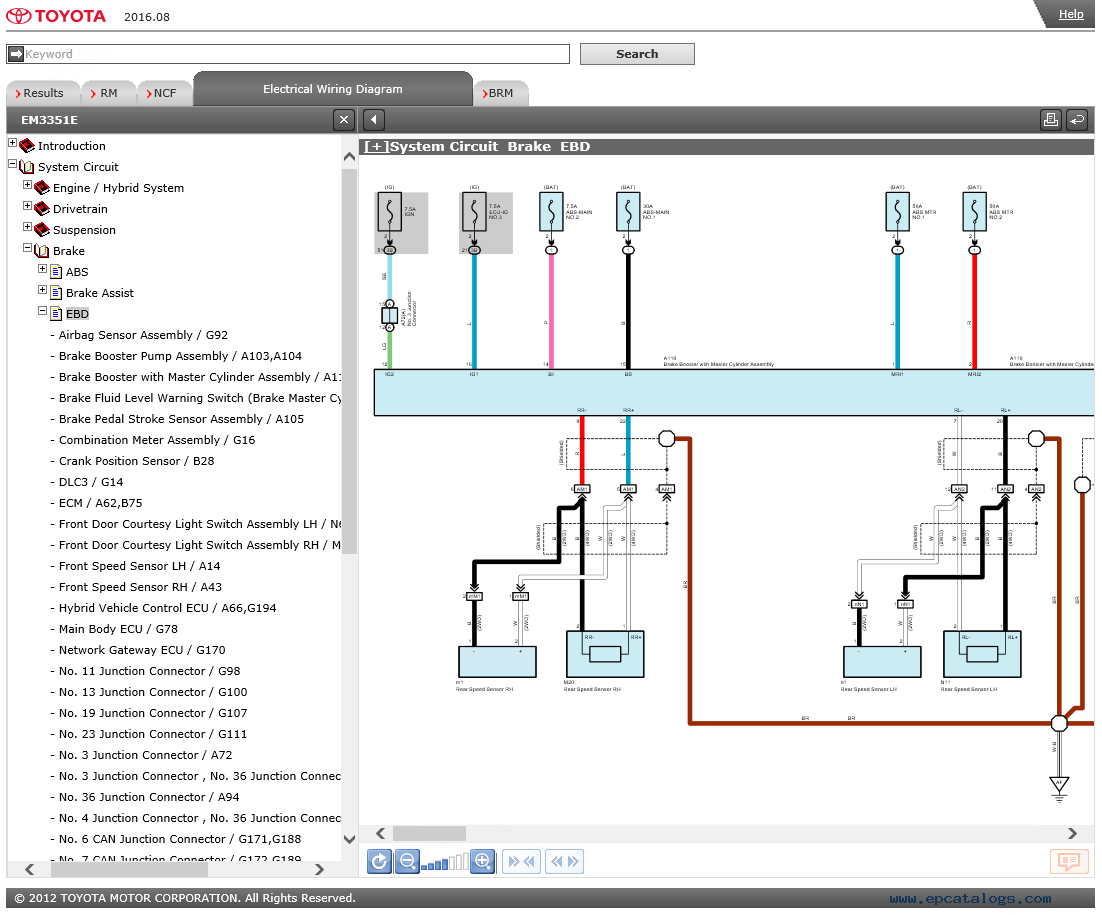Image resolution: width=1102 pixels, height=915 pixels.
Task: Switch to the Results tab
Action: [x=43, y=93]
